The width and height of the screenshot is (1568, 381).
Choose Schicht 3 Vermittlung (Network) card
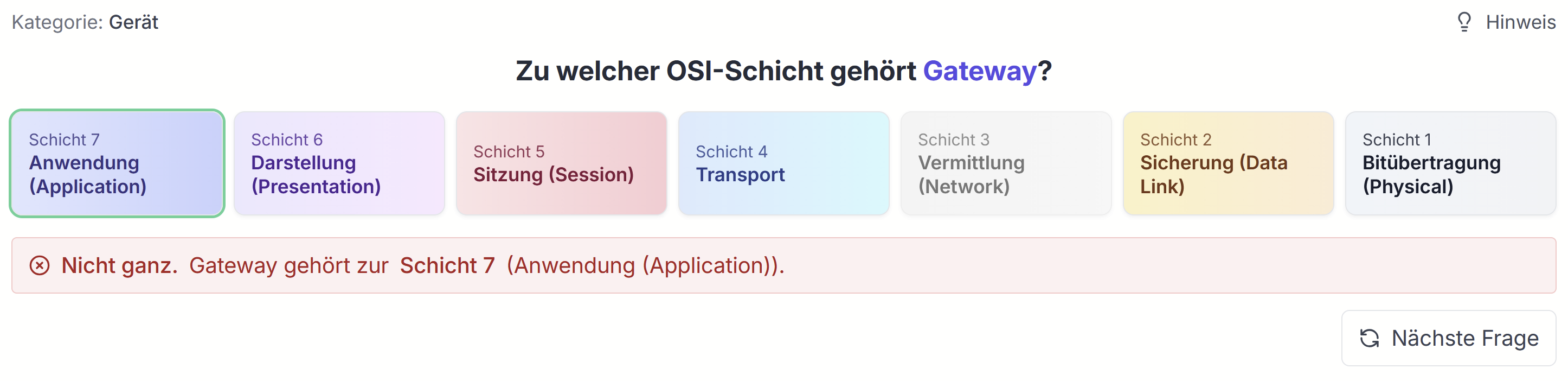(x=1006, y=163)
